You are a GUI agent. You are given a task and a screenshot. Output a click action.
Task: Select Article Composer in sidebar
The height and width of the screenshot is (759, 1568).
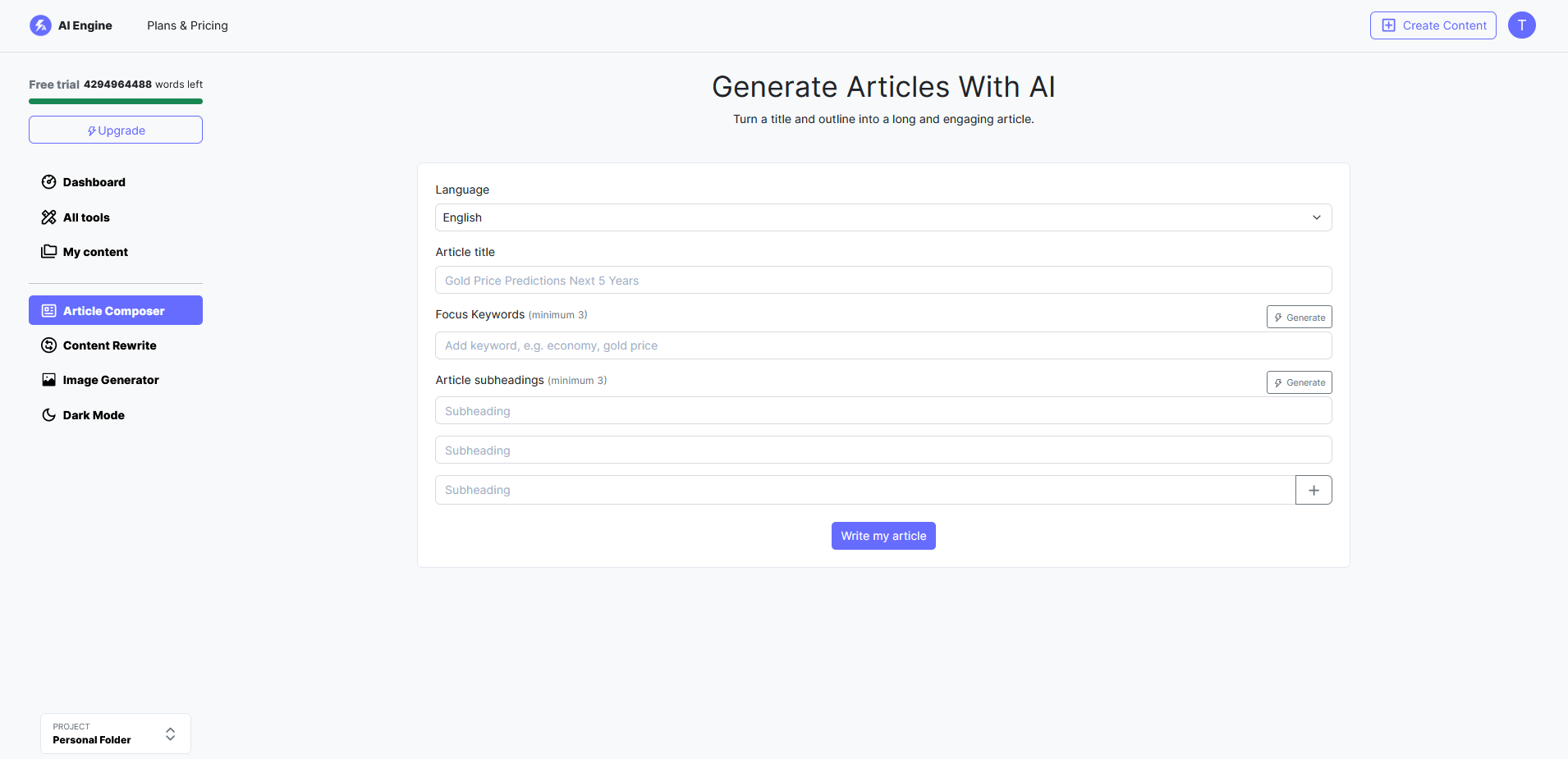pyautogui.click(x=116, y=310)
